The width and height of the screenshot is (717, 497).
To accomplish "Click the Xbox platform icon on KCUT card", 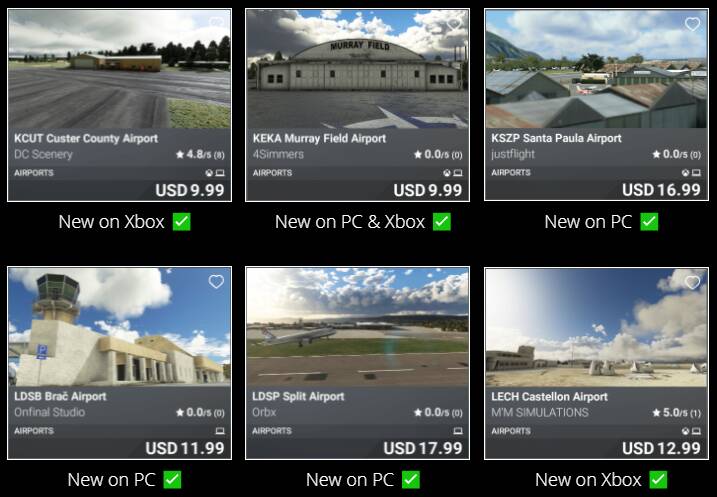I will pos(209,173).
